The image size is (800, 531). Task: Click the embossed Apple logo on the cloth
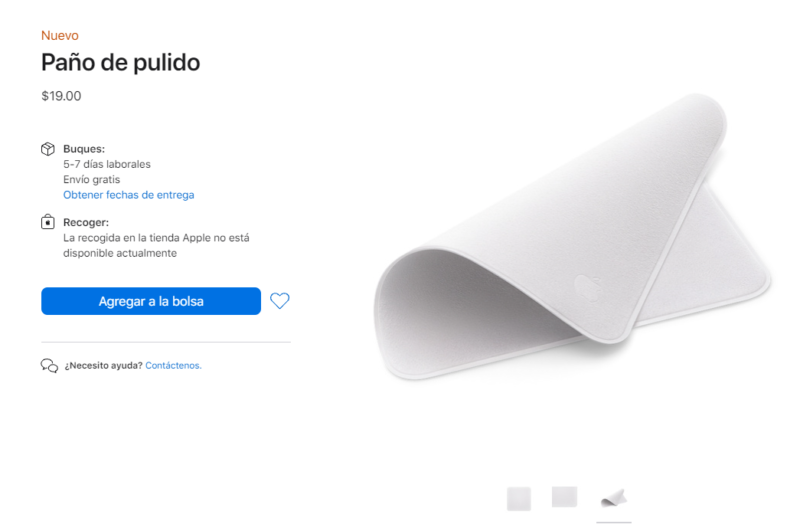[588, 288]
